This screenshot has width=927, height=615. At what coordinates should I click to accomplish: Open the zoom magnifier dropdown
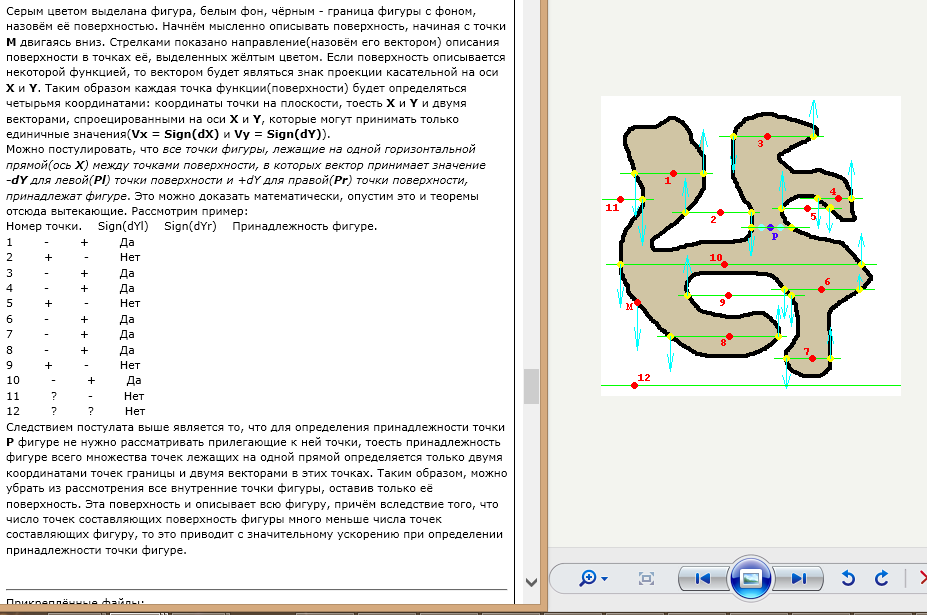tap(592, 578)
